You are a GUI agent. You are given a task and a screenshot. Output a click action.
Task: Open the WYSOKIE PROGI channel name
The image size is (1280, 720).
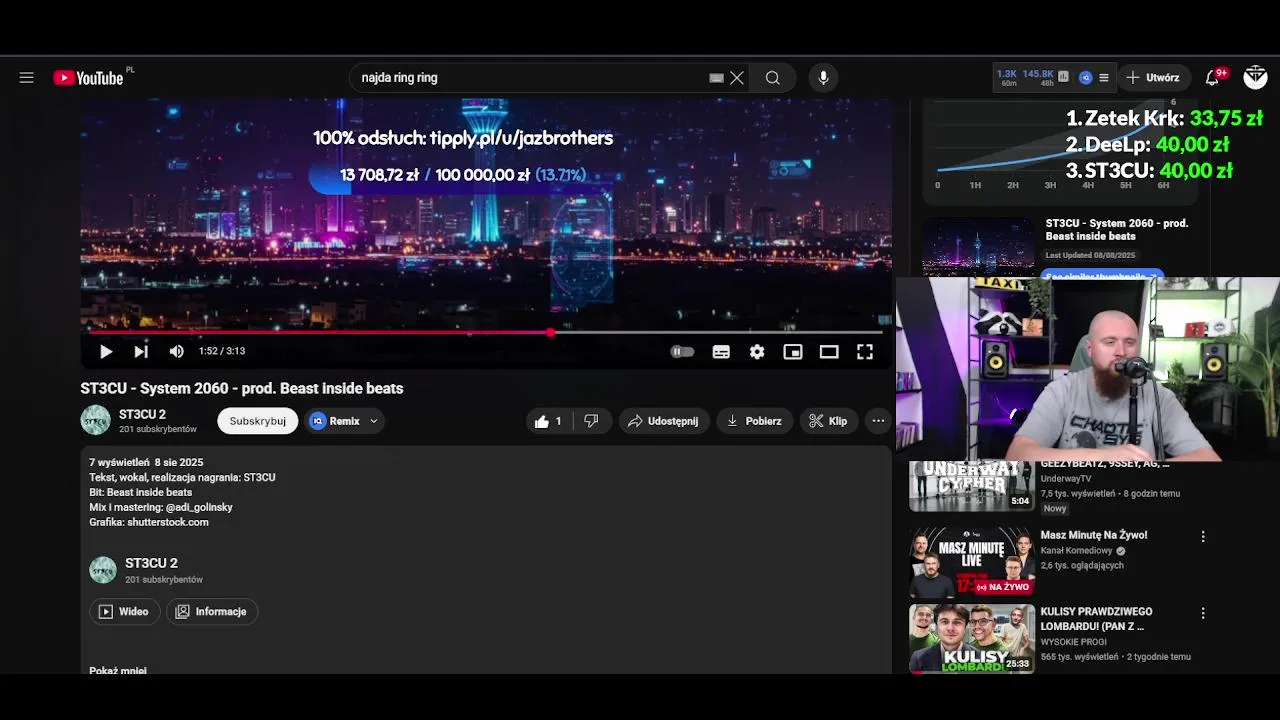(x=1073, y=642)
